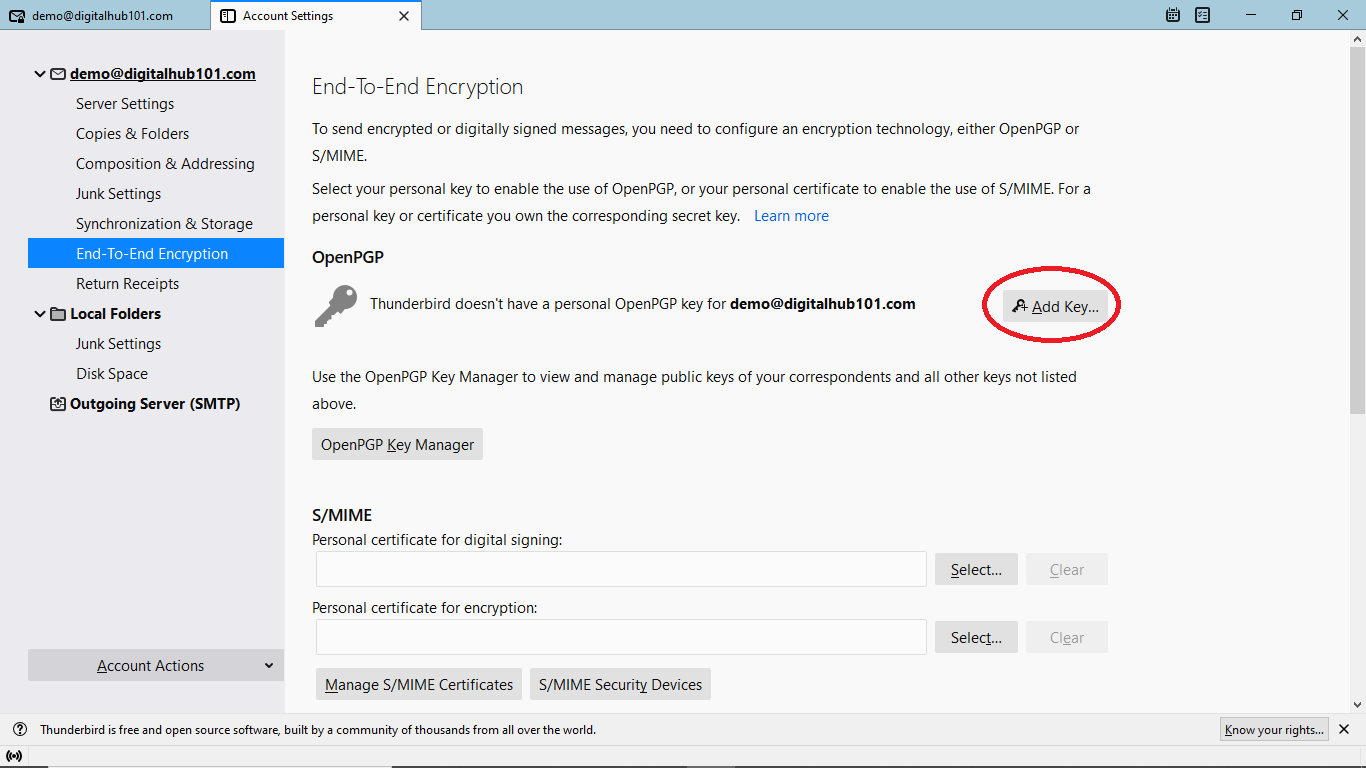Click the mail envelope icon on the inbox tab

(17, 16)
